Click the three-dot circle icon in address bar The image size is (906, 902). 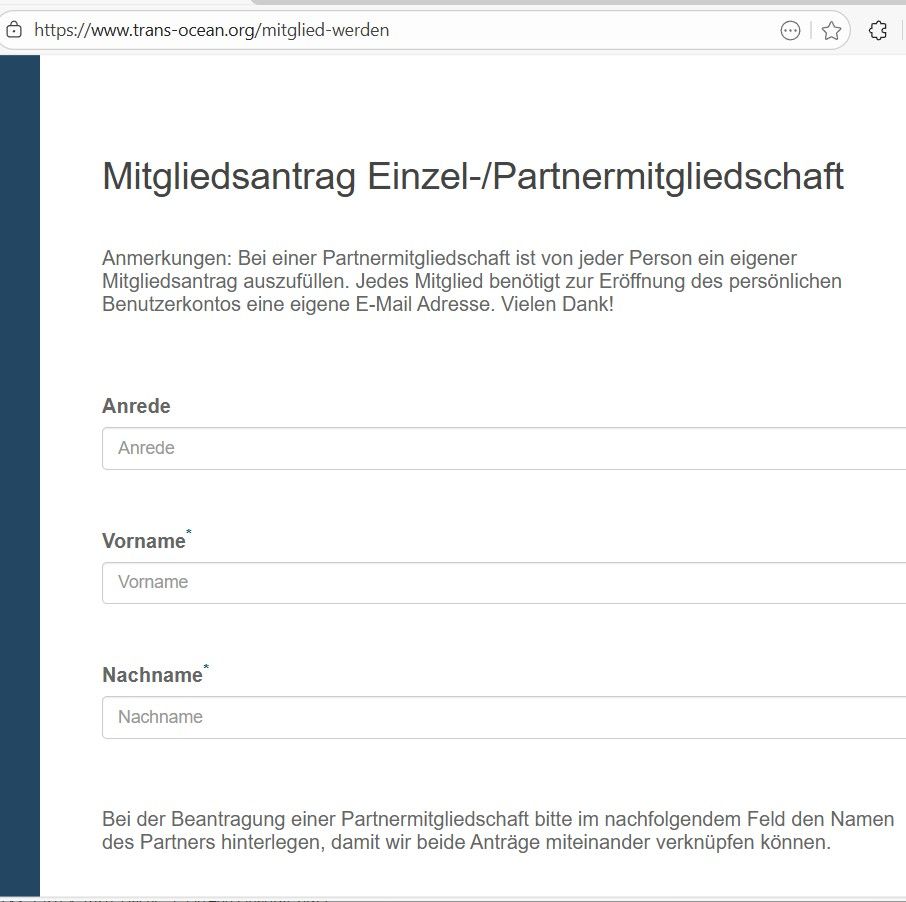point(790,30)
